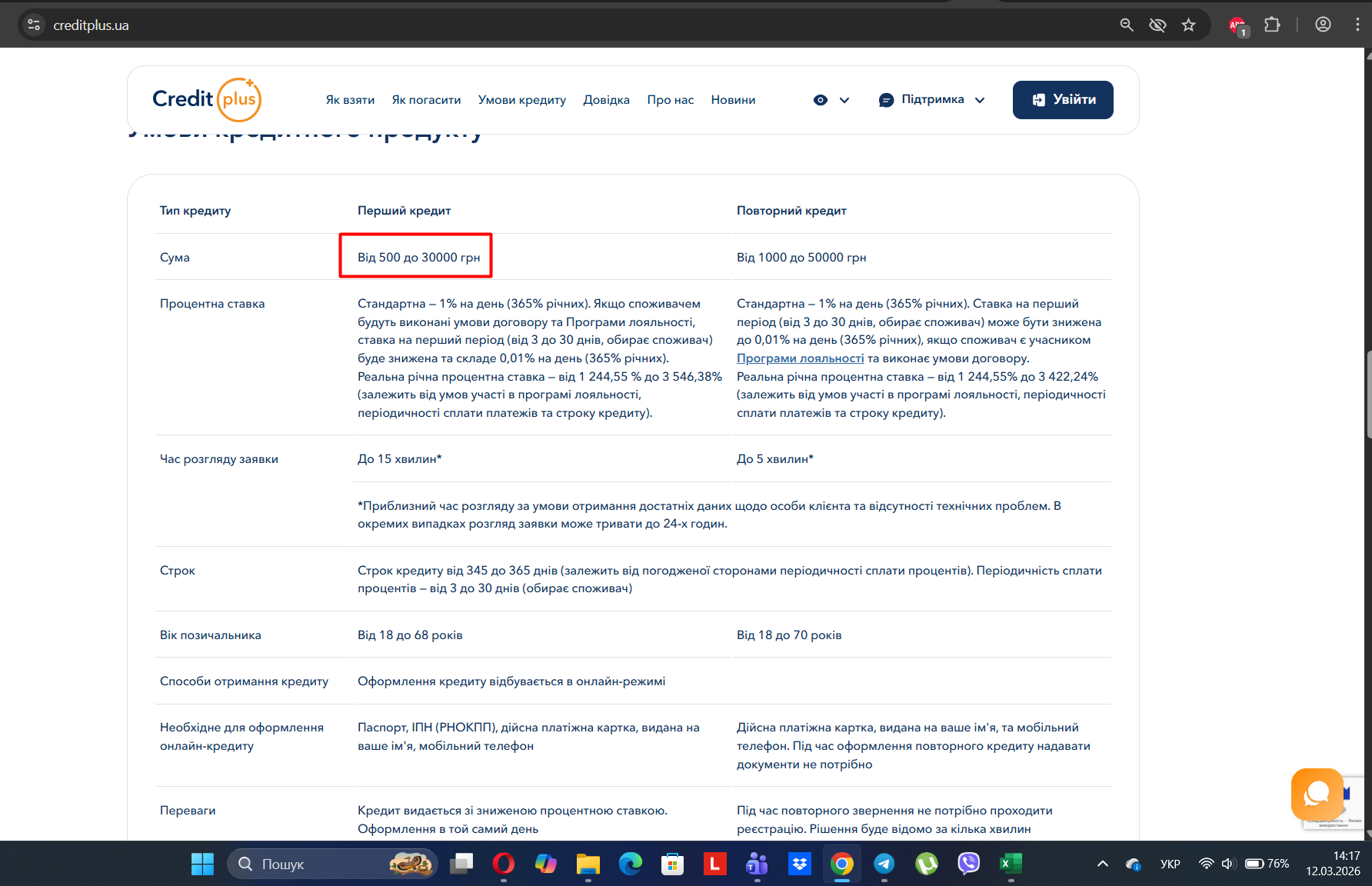This screenshot has height=886, width=1372.
Task: Open the Як погасити menu item
Action: (x=426, y=100)
